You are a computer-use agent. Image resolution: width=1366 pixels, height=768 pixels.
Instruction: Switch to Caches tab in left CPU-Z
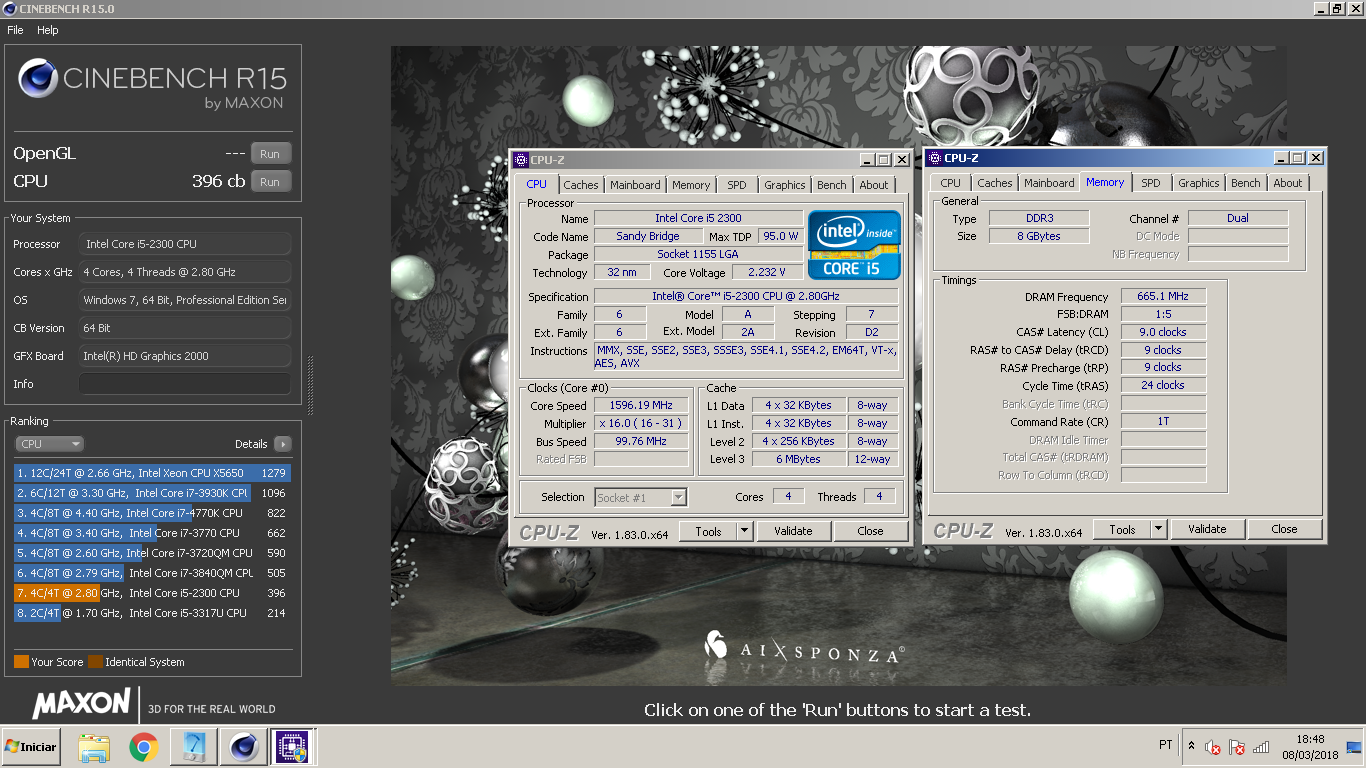pyautogui.click(x=581, y=185)
